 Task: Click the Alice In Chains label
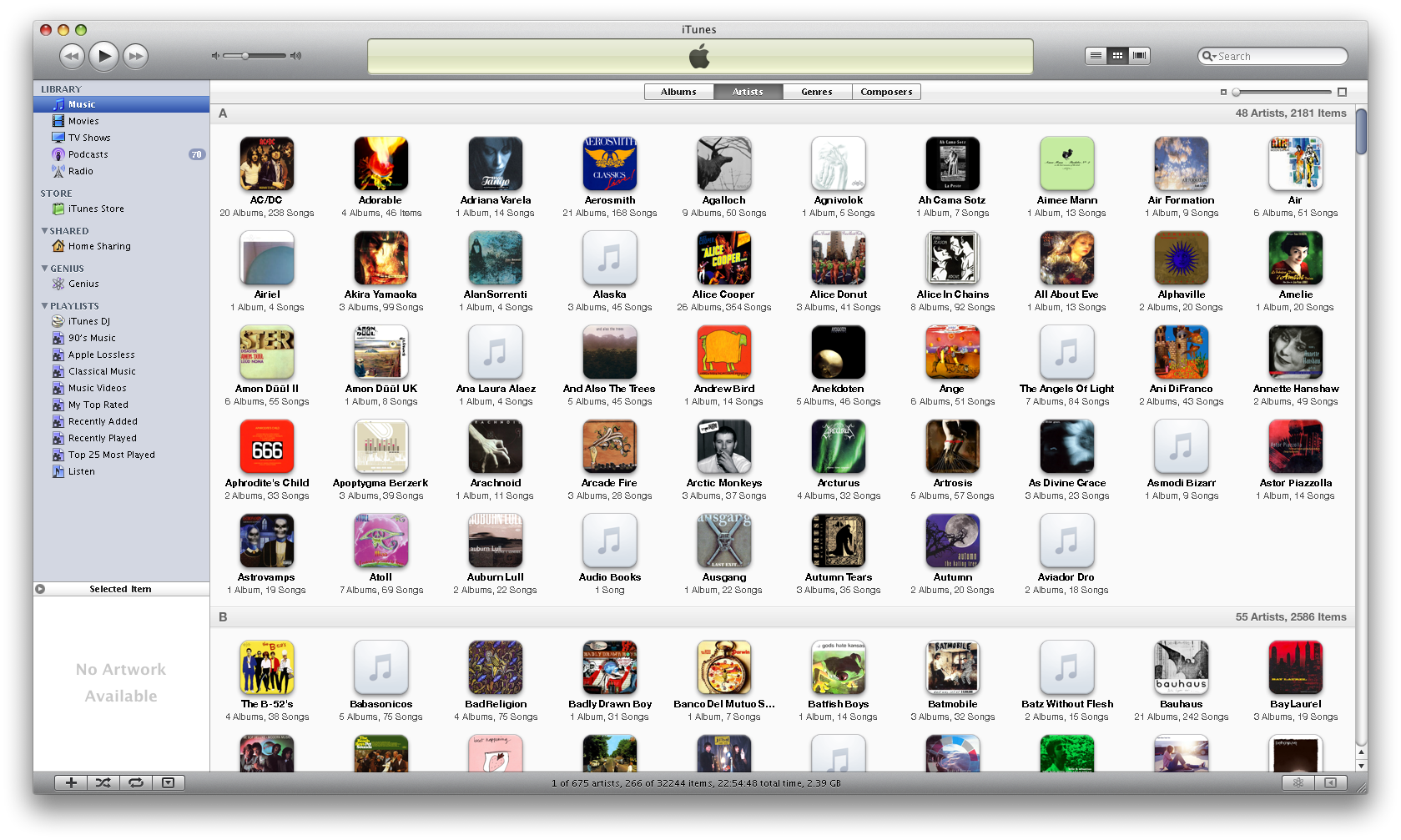click(953, 294)
